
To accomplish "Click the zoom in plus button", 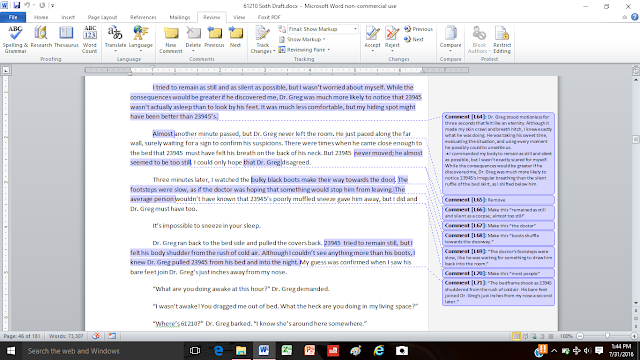I will (x=634, y=336).
